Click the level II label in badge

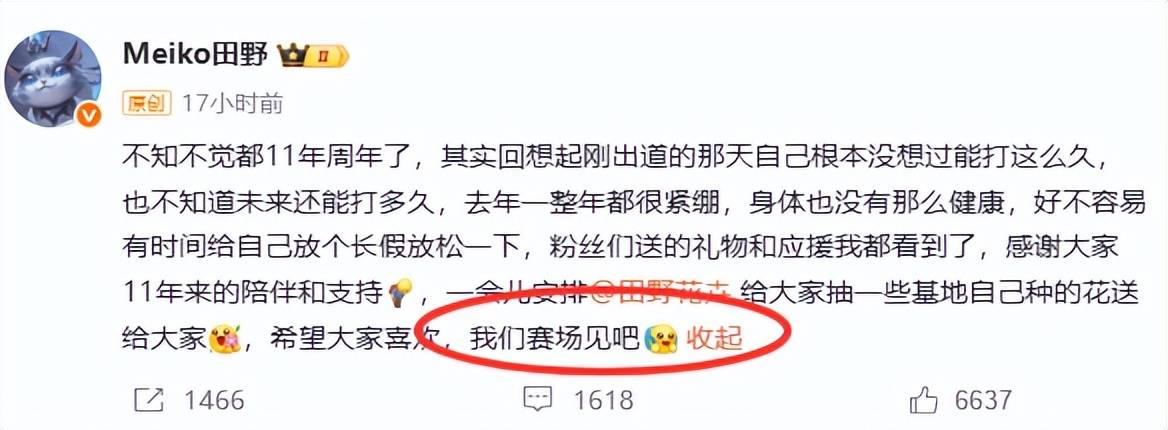[326, 55]
